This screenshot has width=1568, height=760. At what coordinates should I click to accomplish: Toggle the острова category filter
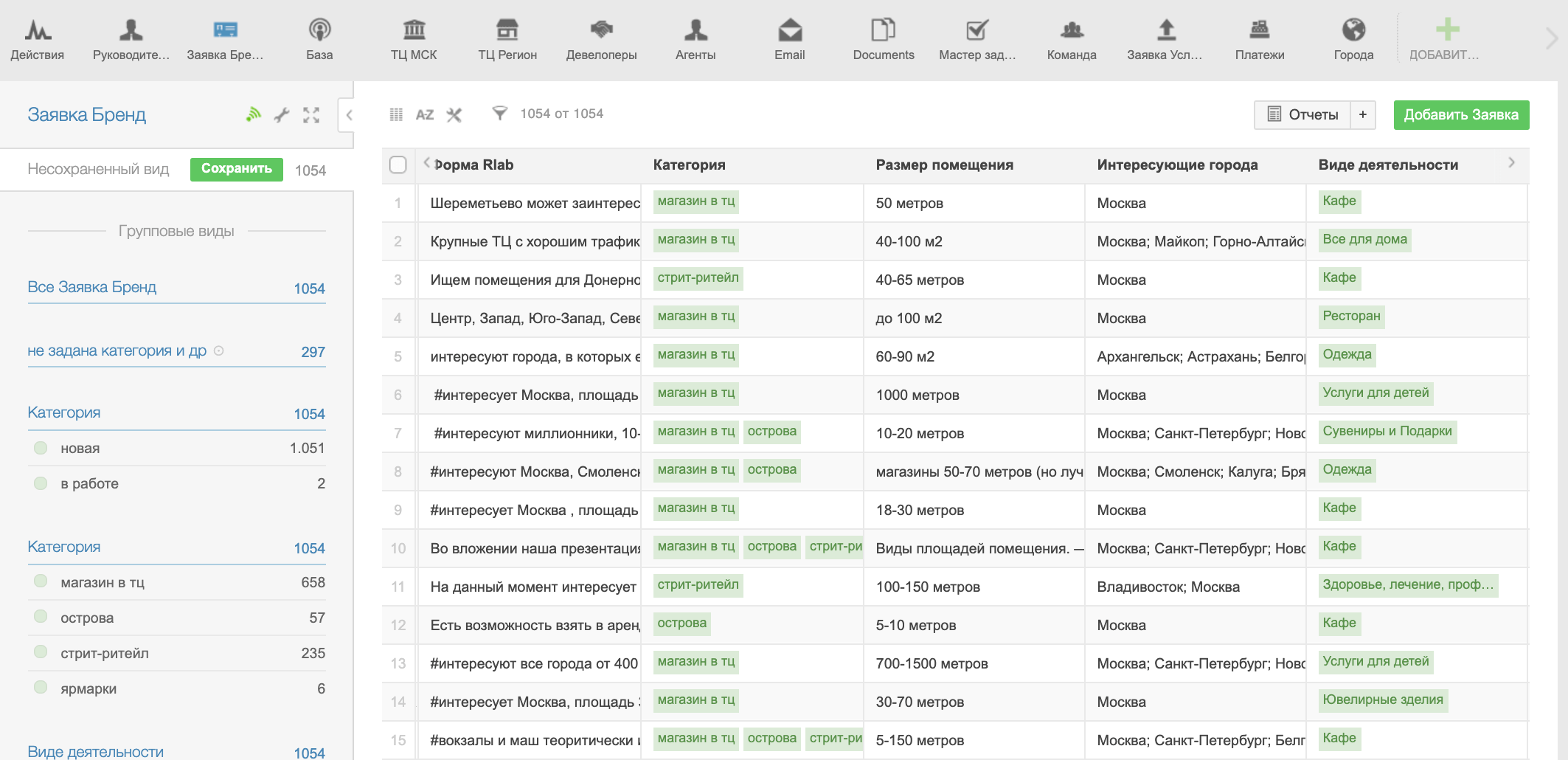41,617
